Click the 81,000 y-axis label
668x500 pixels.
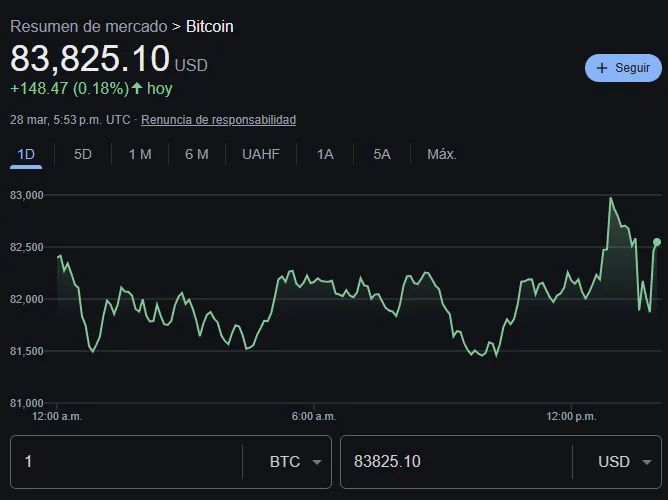tap(27, 403)
